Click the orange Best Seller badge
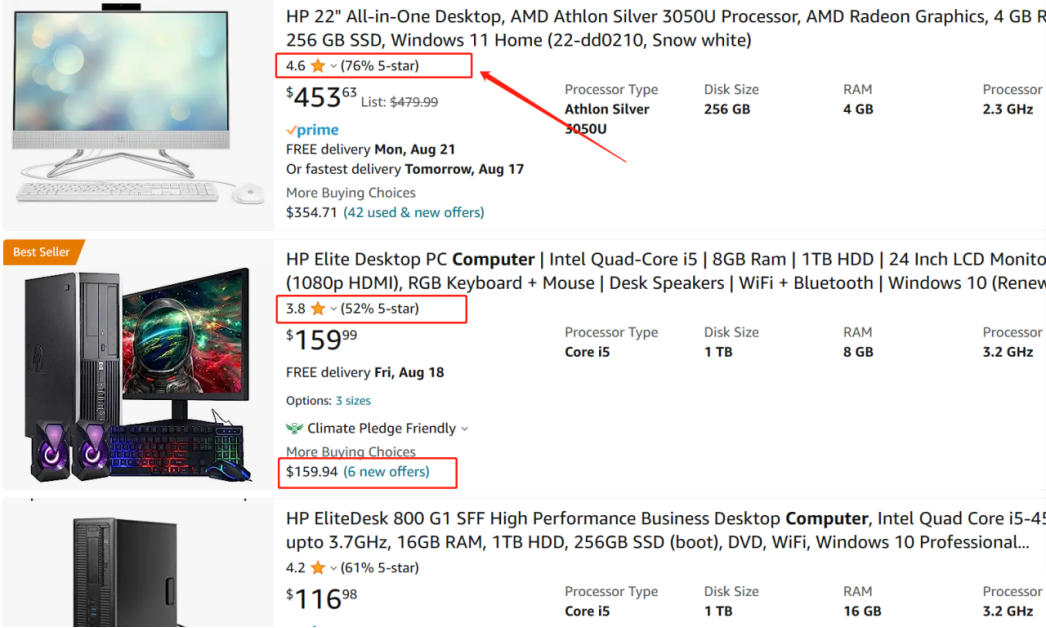1046x628 pixels. pos(43,252)
